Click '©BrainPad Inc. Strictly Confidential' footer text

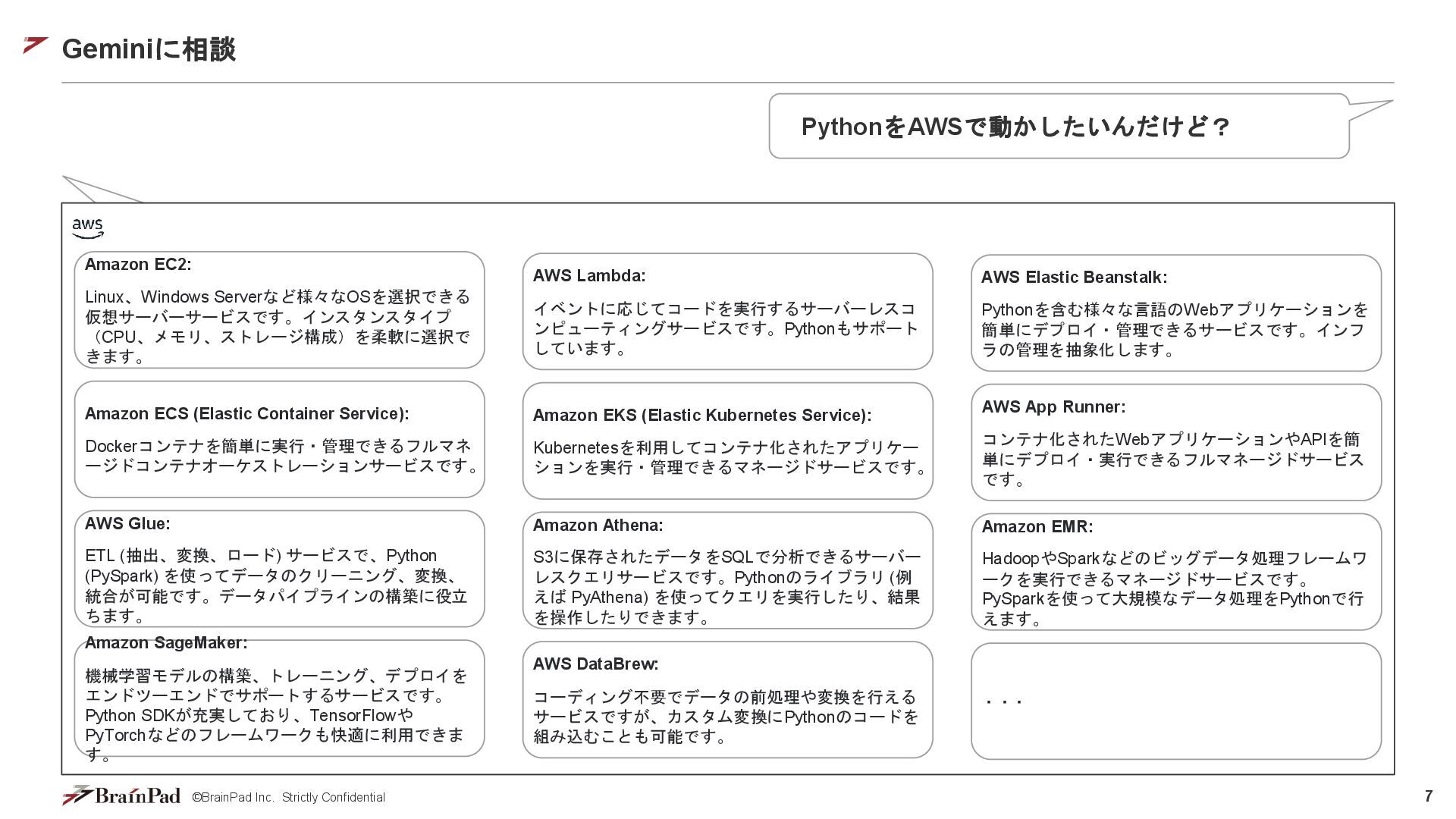point(288,798)
